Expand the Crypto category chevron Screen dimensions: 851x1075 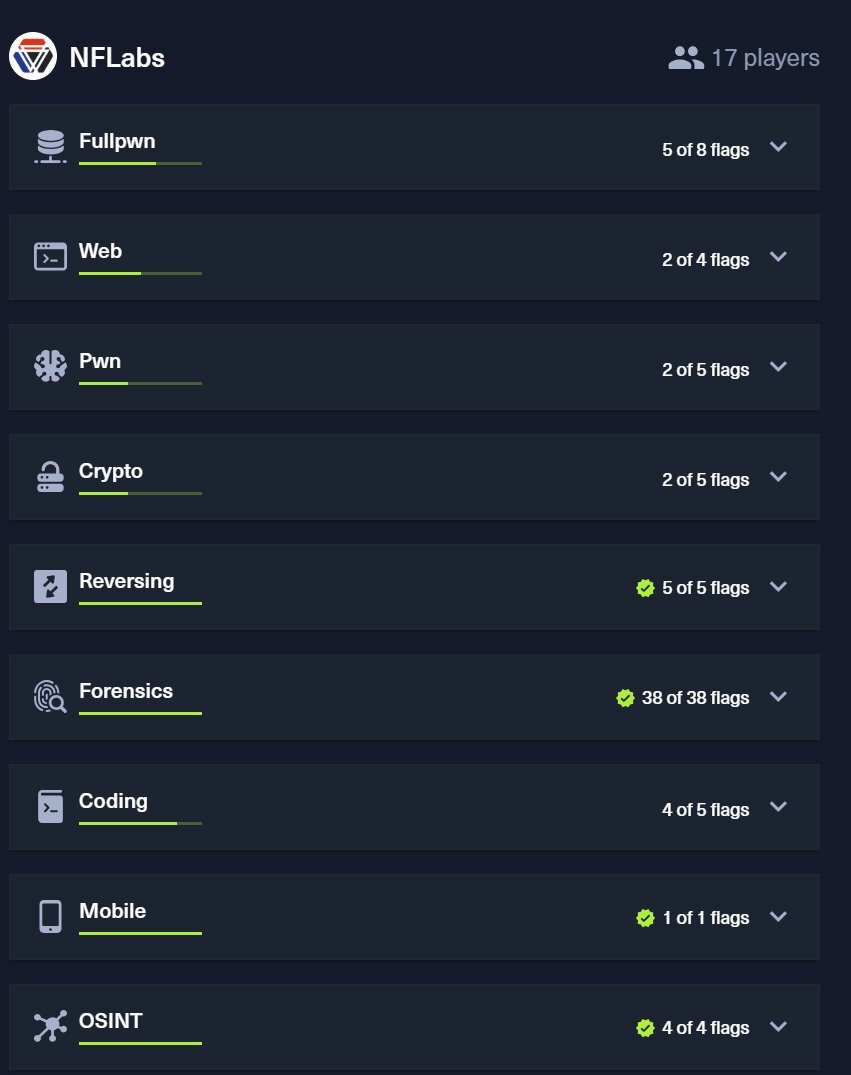pyautogui.click(x=778, y=476)
